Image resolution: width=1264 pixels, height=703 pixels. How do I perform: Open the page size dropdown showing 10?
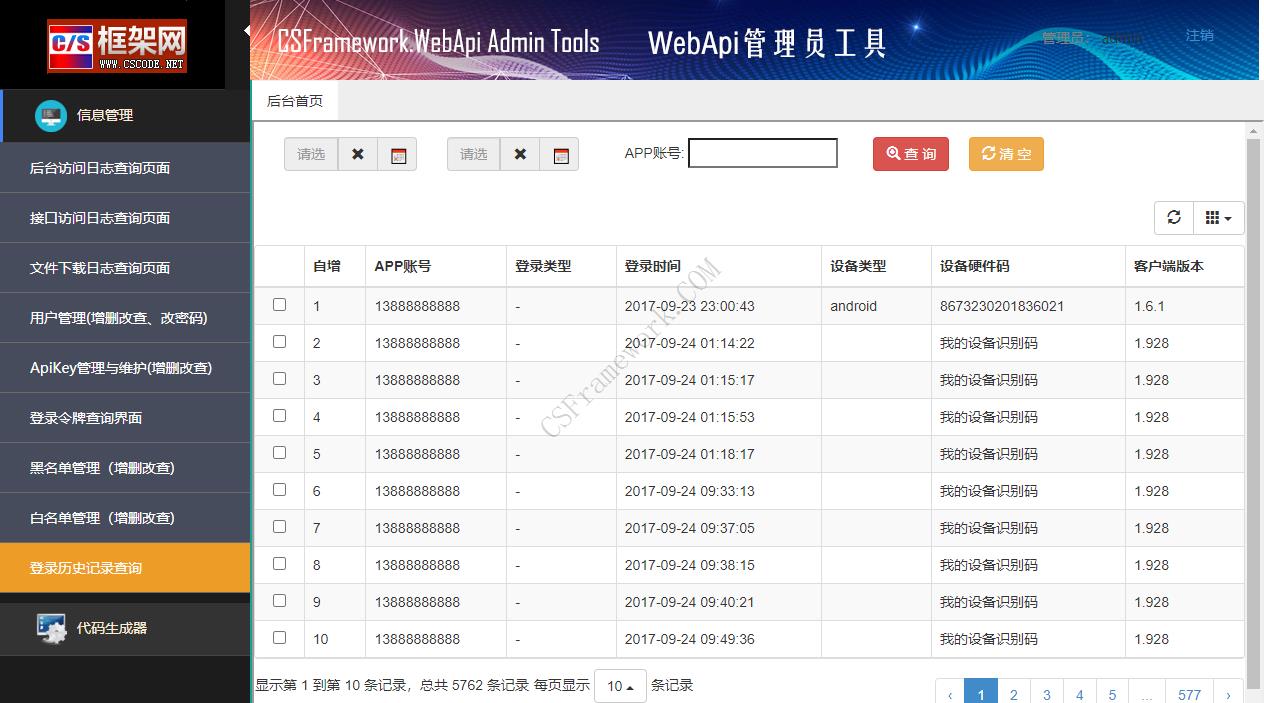[x=619, y=686]
